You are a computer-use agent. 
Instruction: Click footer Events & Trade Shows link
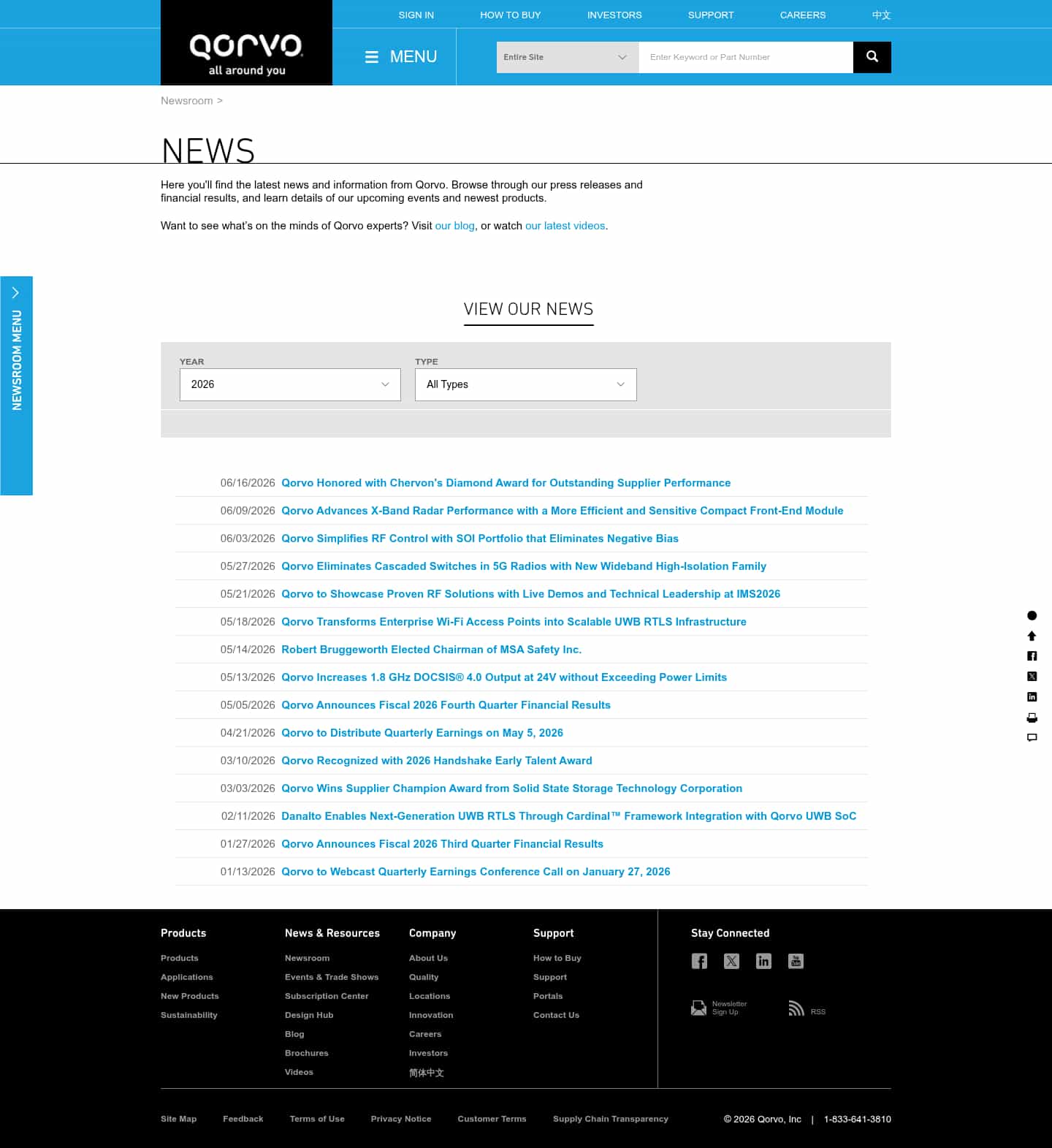tap(332, 977)
